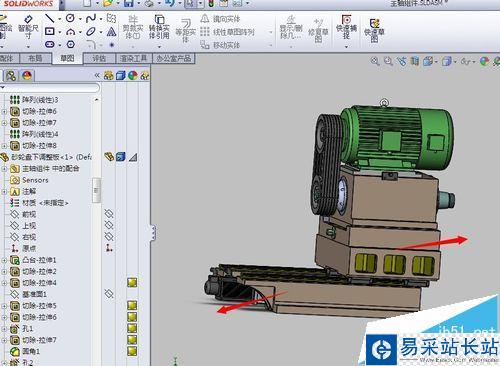Click the Repair Sketch (修复草图) tool
The height and width of the screenshot is (366, 500).
click(318, 31)
